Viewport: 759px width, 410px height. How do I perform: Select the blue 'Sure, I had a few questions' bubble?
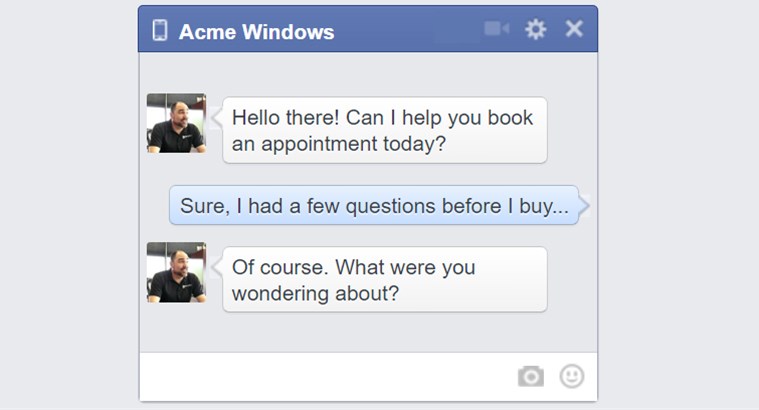click(x=373, y=206)
